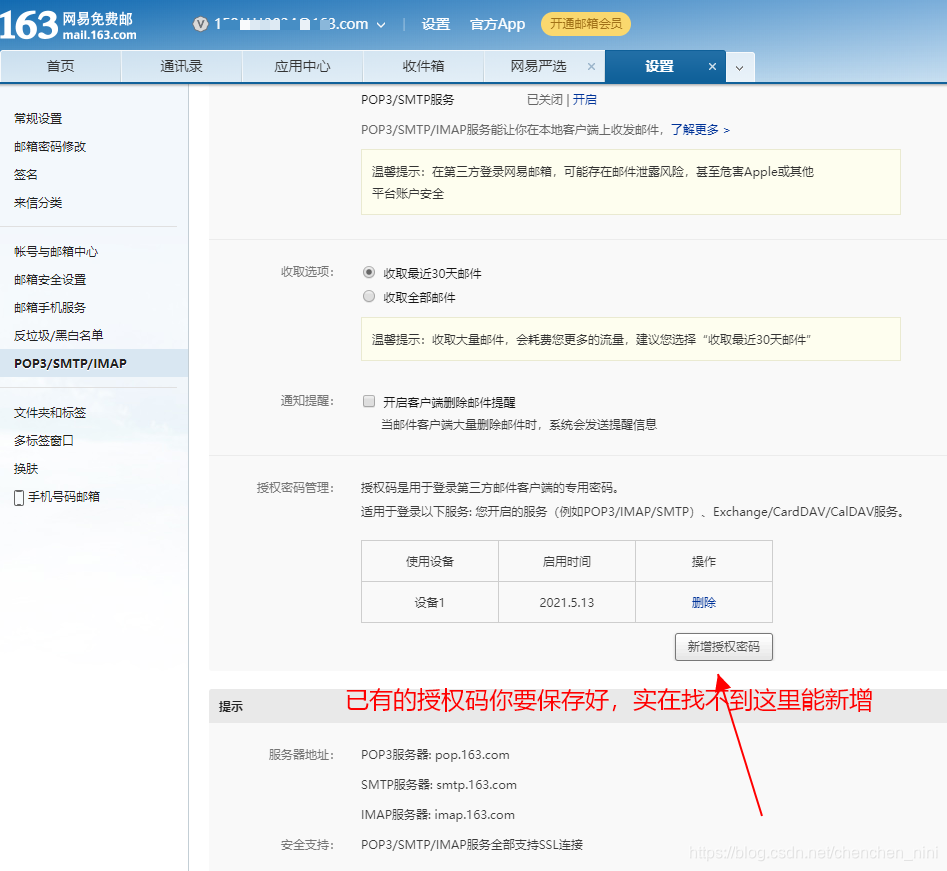The image size is (947, 871).
Task: Click the 已关闭 status text
Action: tap(545, 99)
